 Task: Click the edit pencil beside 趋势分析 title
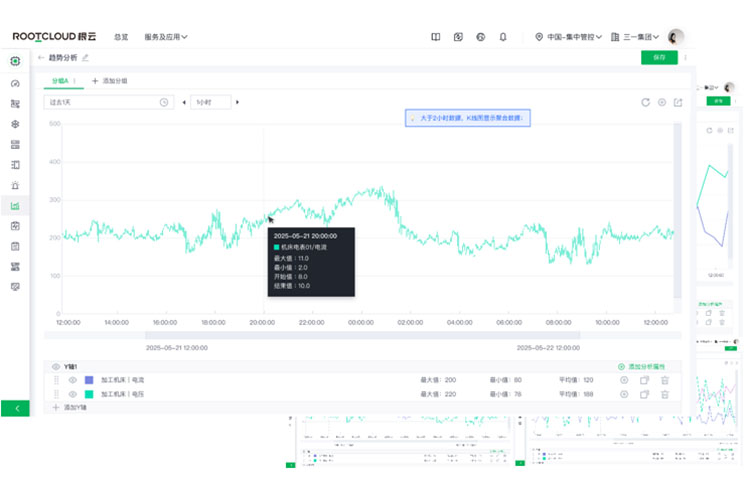click(x=85, y=58)
